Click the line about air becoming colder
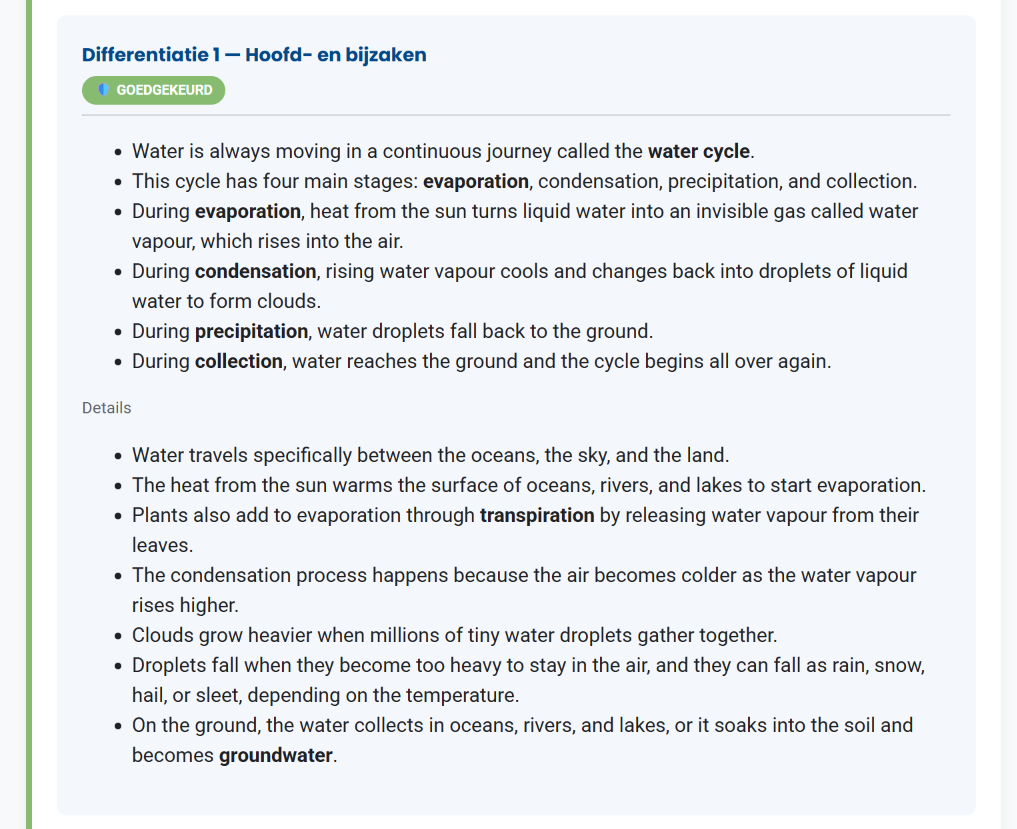The width and height of the screenshot is (1017, 829). point(524,590)
